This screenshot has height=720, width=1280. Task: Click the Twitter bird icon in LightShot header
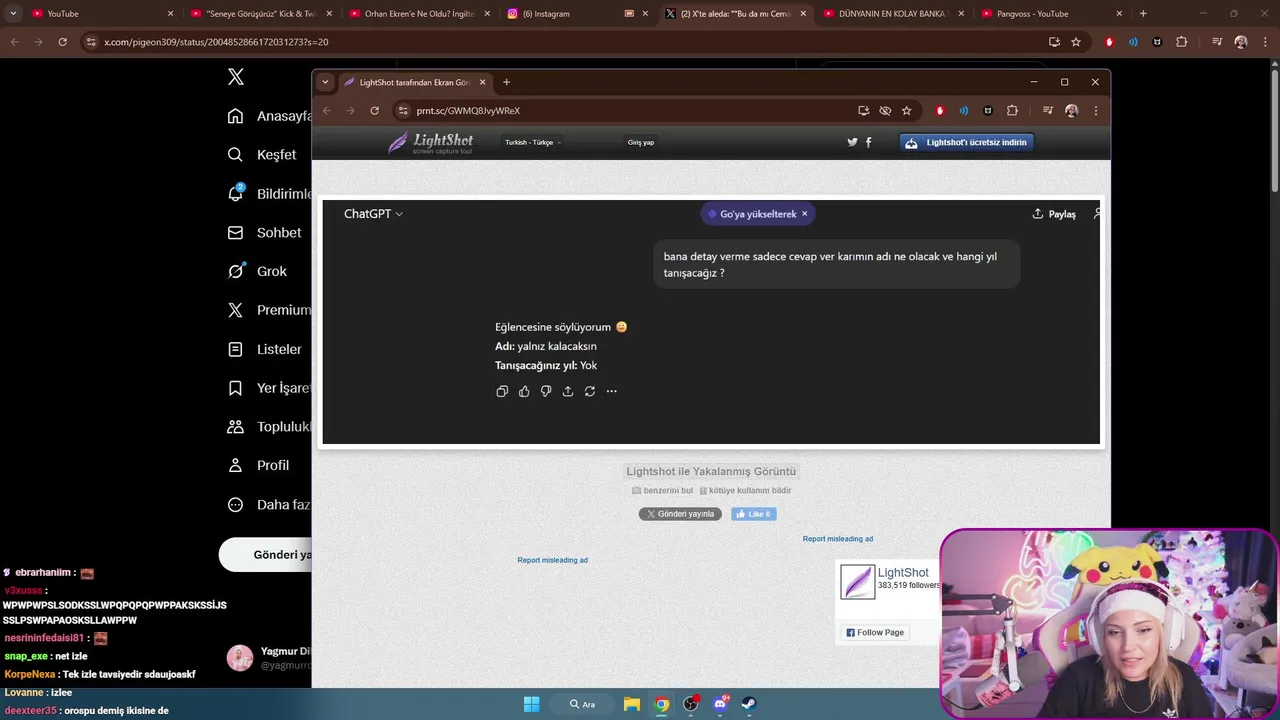point(852,142)
